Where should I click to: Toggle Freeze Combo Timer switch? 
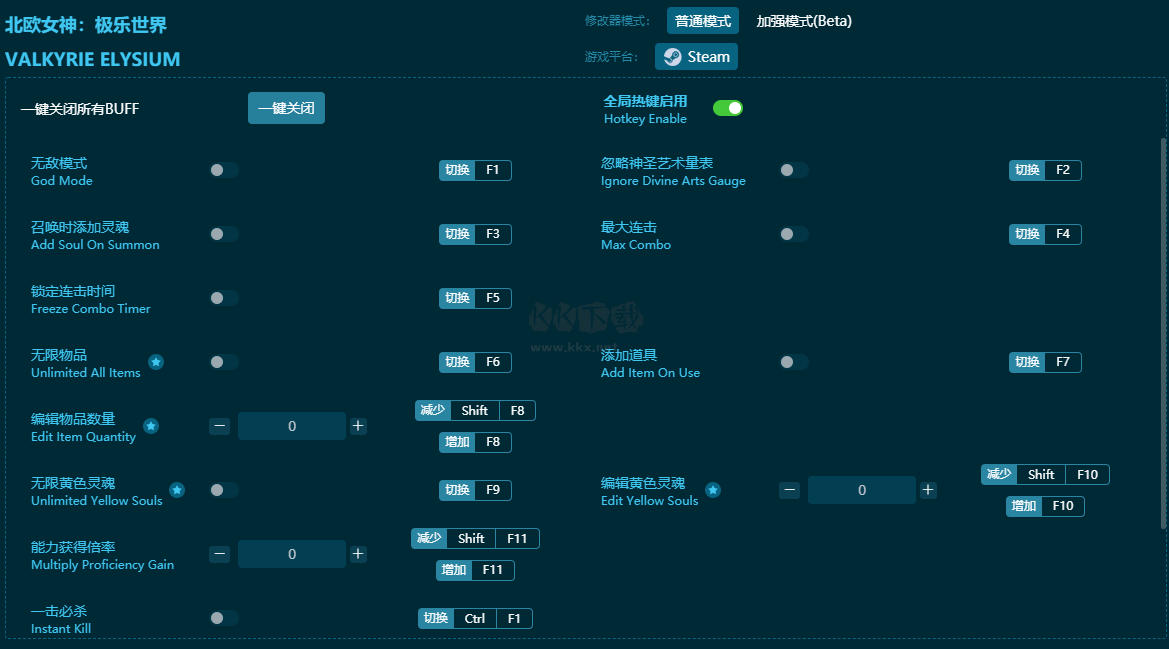pyautogui.click(x=224, y=298)
